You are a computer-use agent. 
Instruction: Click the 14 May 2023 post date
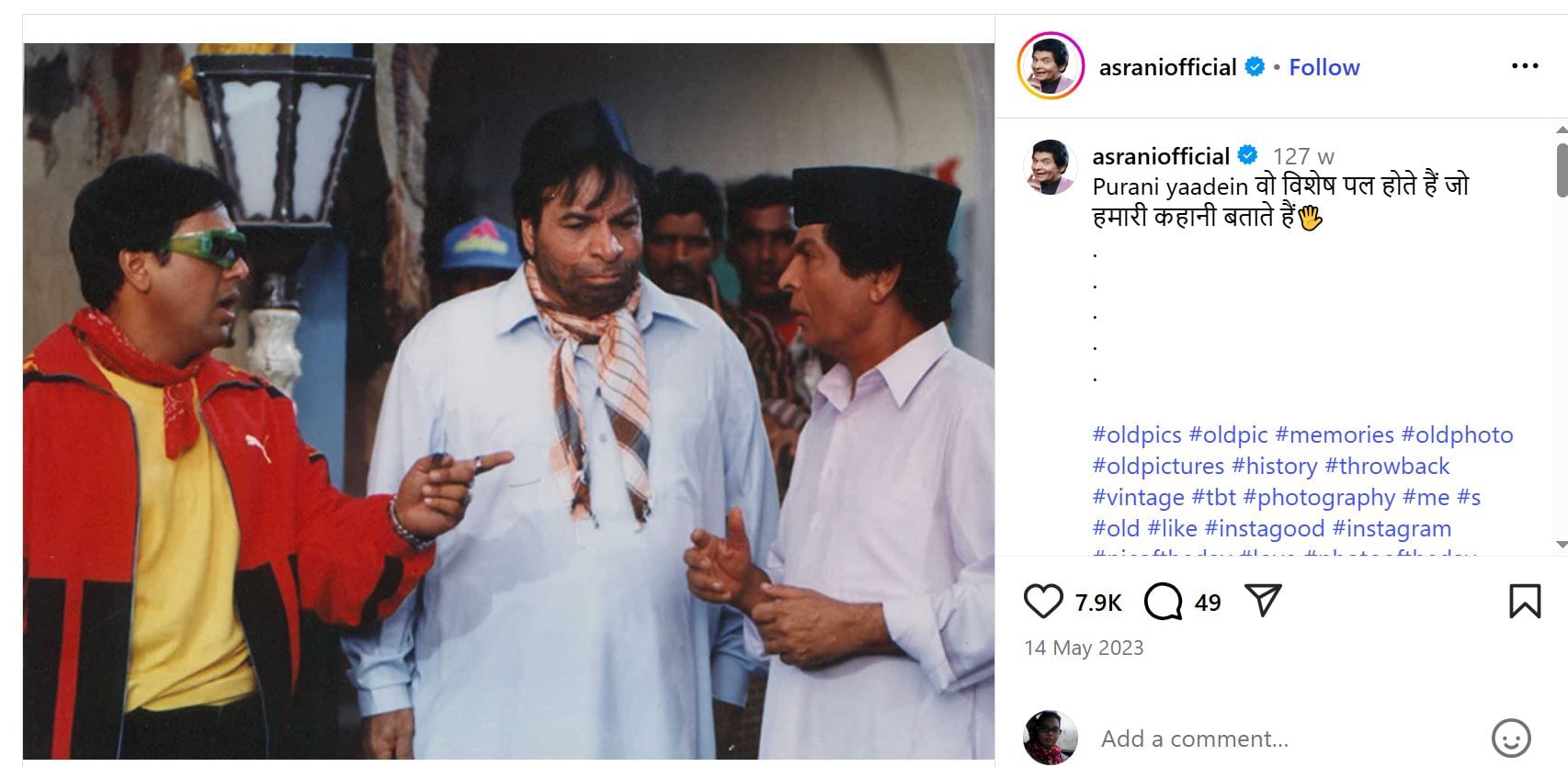coord(1084,648)
